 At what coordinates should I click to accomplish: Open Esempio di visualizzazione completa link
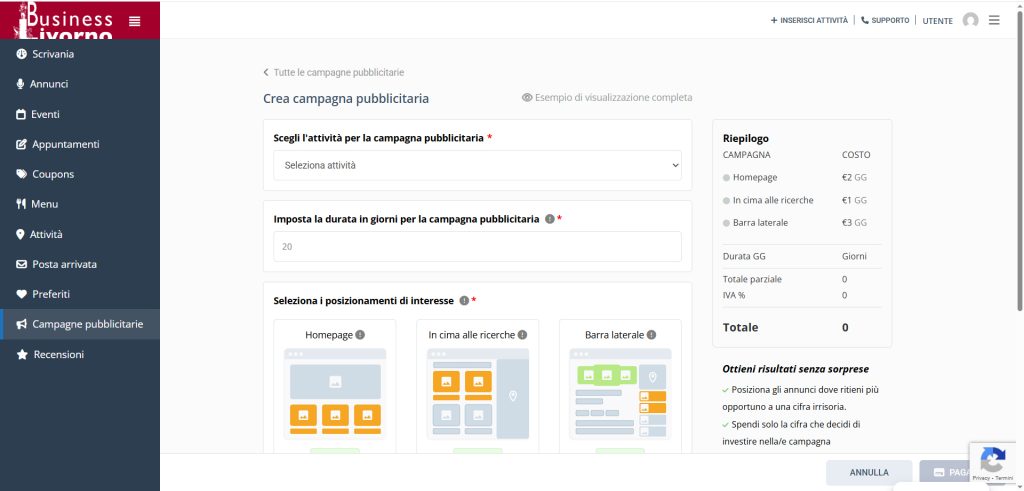(607, 98)
